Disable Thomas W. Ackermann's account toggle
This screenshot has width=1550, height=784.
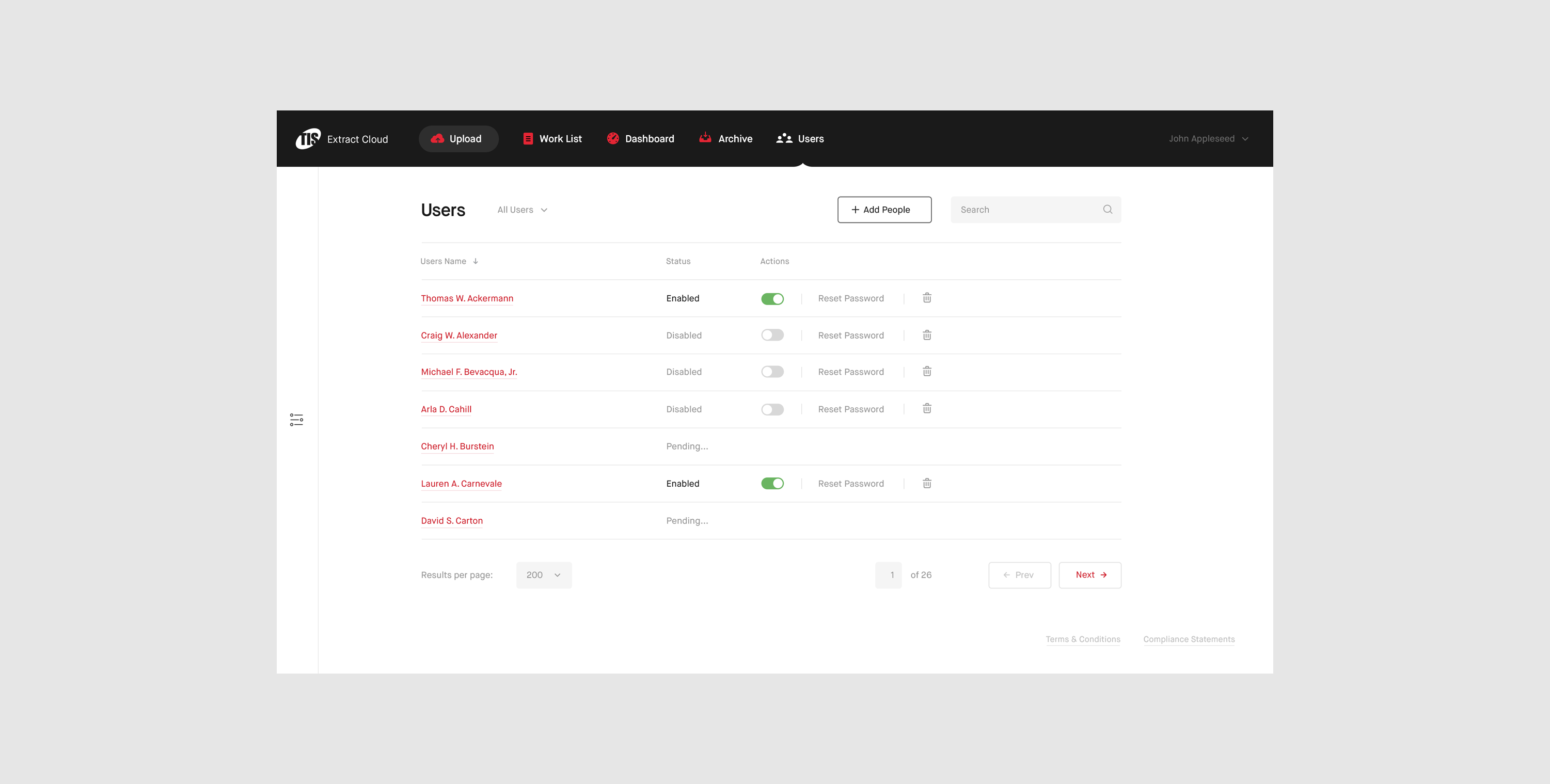[772, 298]
